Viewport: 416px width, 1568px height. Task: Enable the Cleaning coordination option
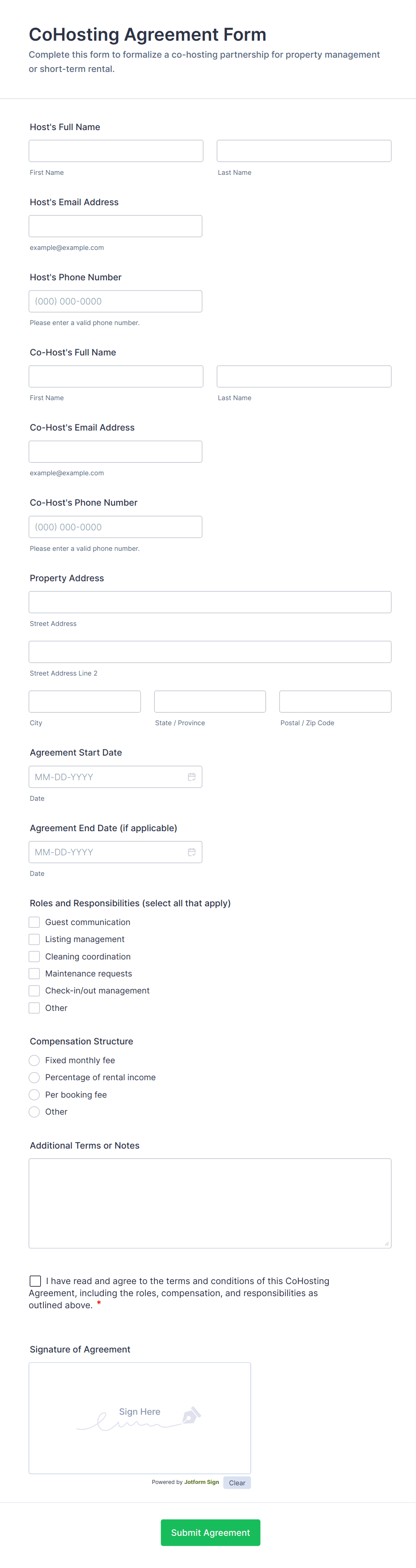[x=34, y=956]
